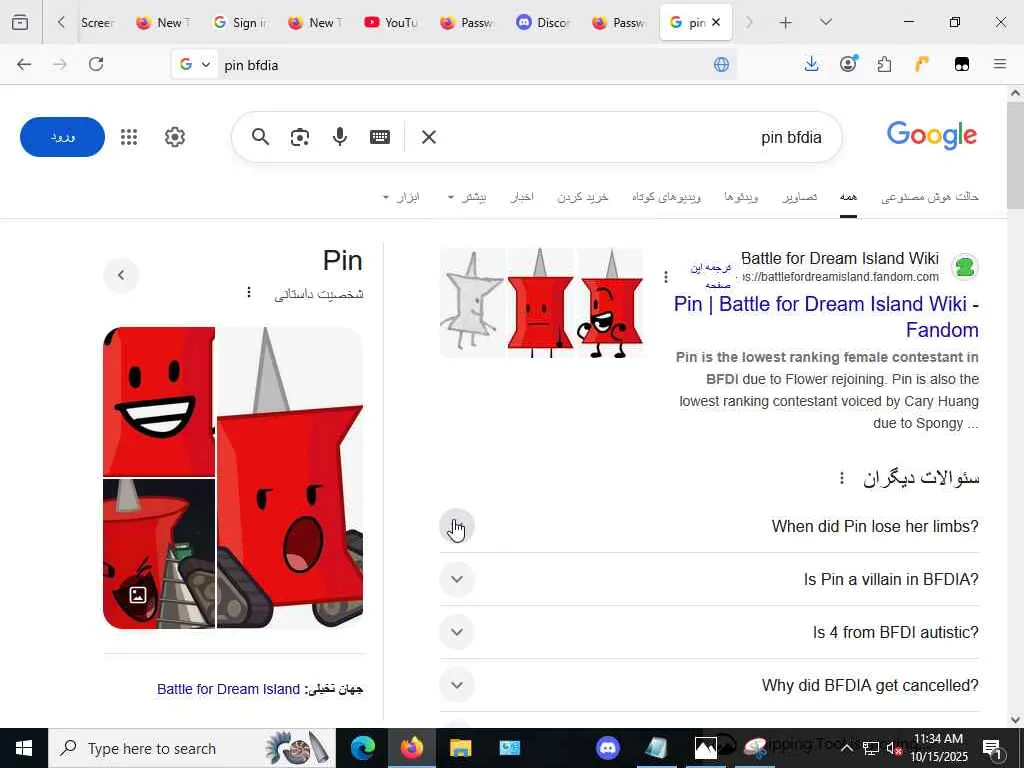Switch to the YouTube browser tab
Image resolution: width=1024 pixels, height=768 pixels.
coord(391,23)
